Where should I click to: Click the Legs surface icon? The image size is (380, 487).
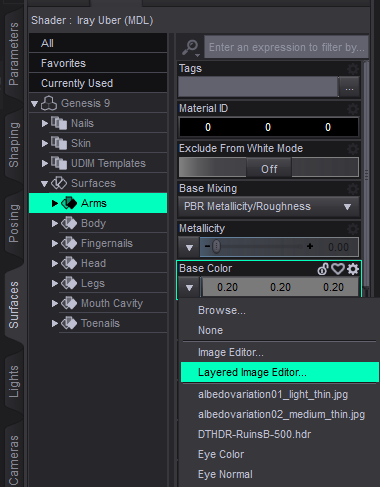(69, 283)
